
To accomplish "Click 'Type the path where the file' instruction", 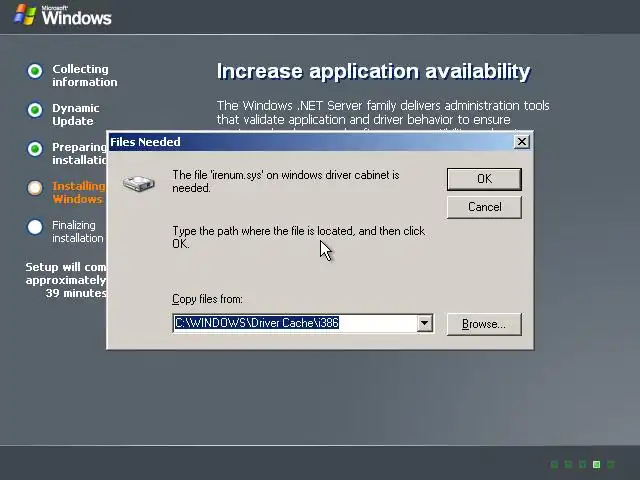I will (x=299, y=238).
